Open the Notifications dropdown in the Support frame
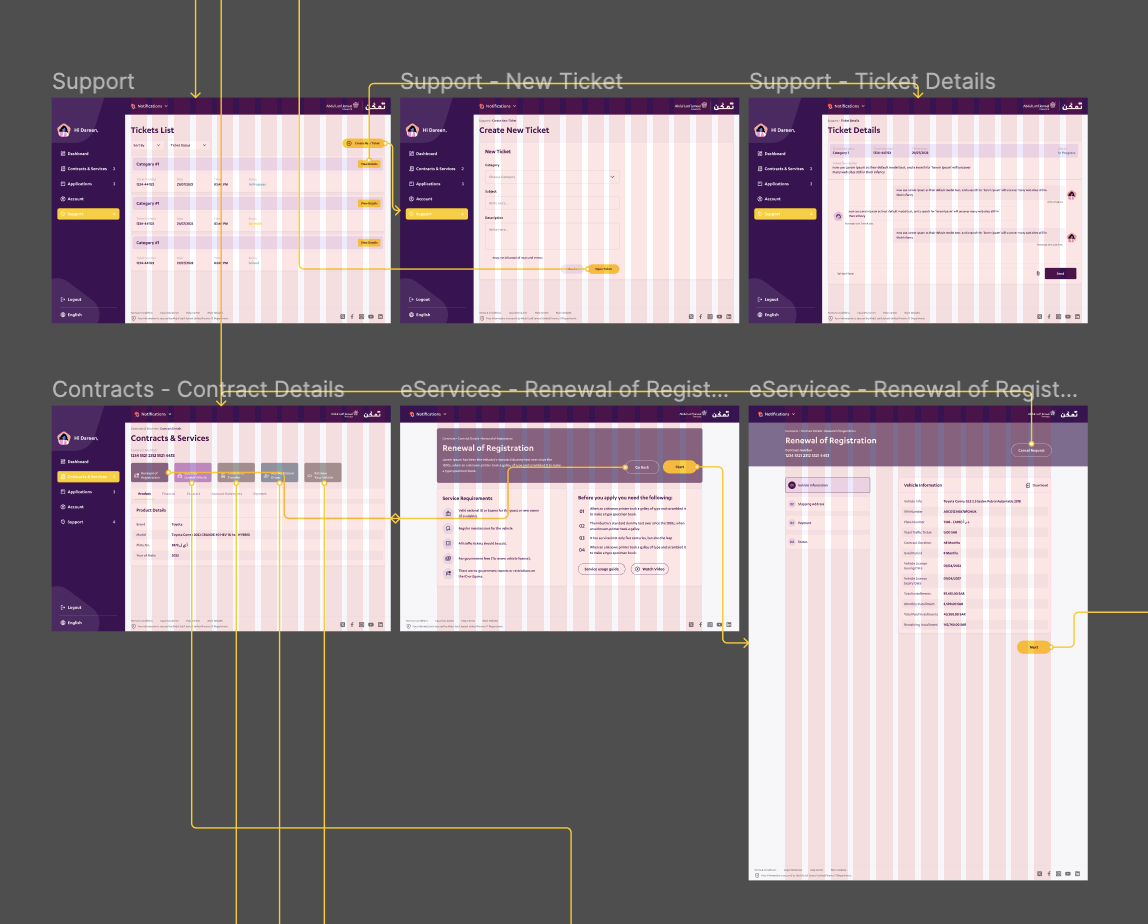The width and height of the screenshot is (1148, 924). tap(149, 106)
